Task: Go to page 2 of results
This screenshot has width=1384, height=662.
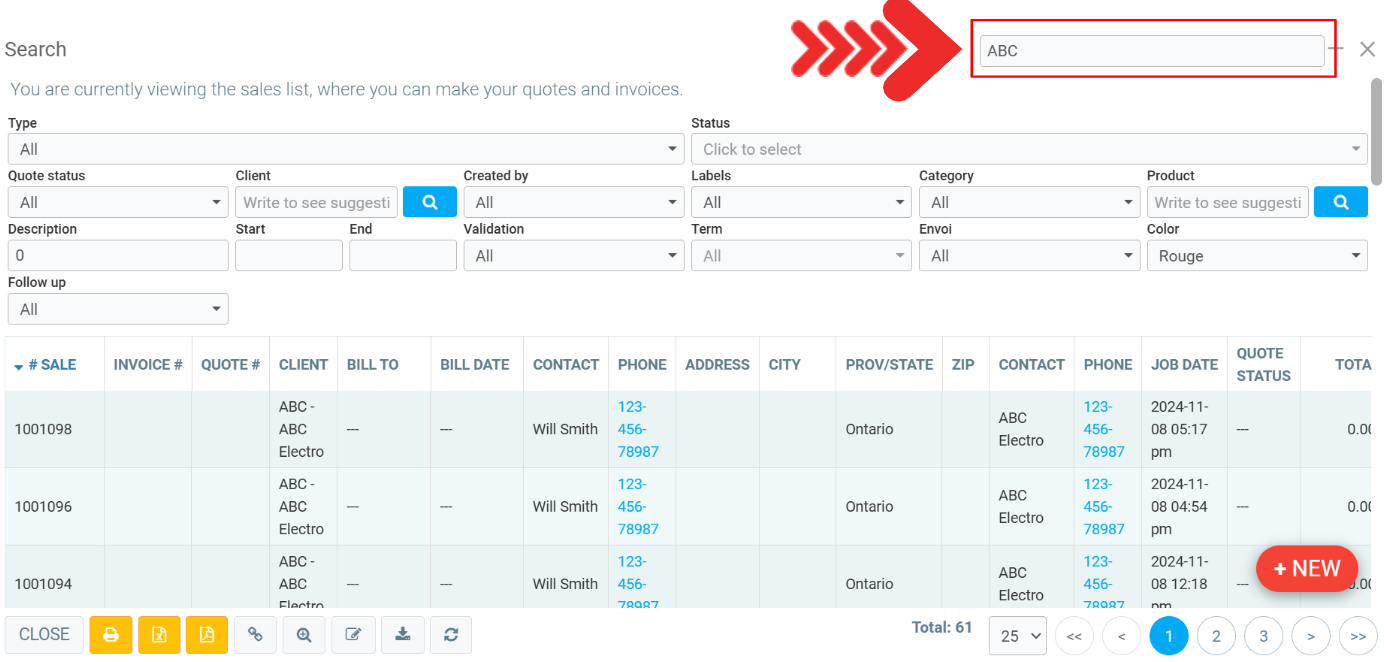Action: point(1216,636)
